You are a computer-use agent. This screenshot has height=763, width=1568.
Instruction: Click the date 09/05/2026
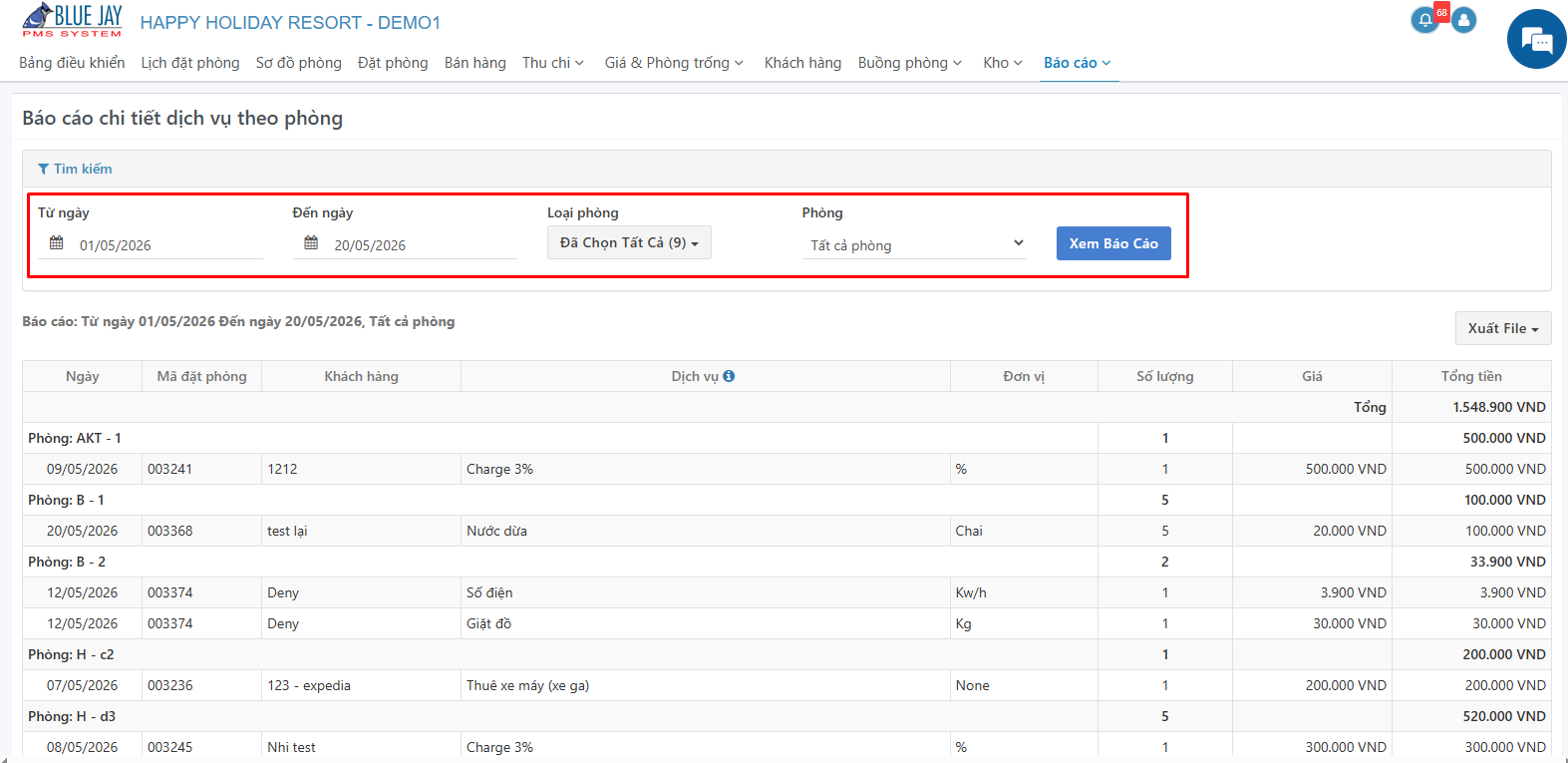click(82, 469)
